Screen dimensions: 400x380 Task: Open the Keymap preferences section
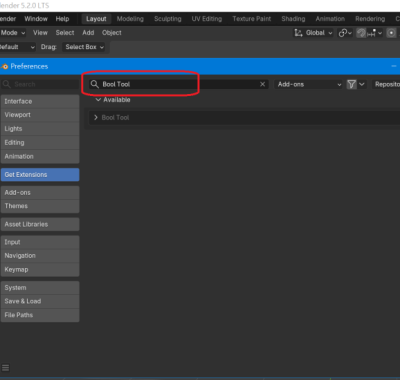40,270
